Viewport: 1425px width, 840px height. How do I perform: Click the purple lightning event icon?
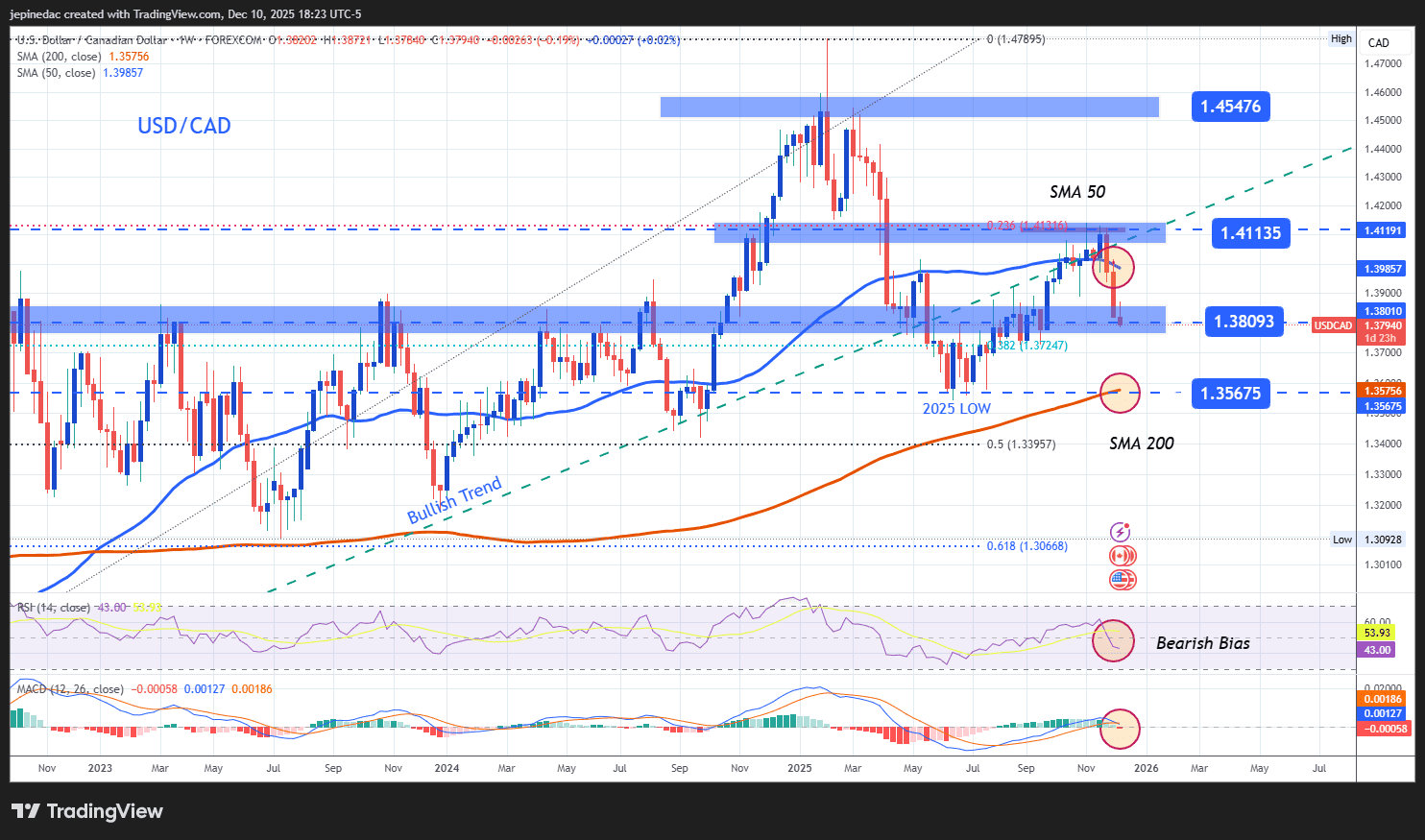point(1122,530)
